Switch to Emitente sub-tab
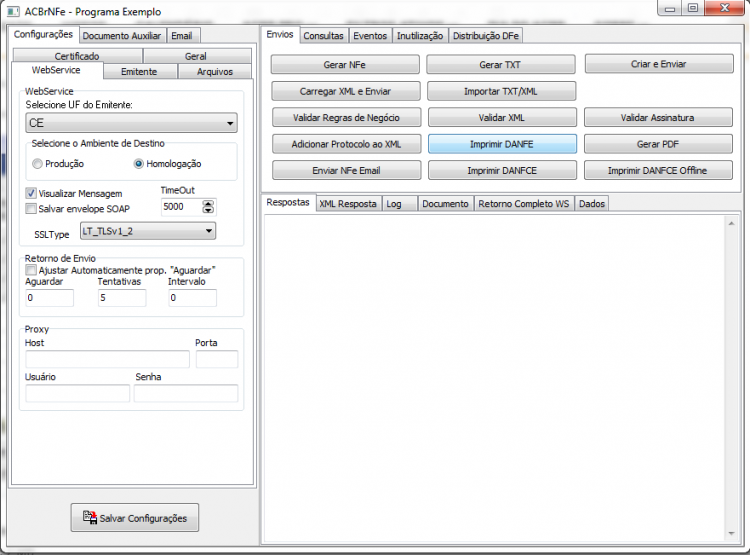 click(139, 72)
